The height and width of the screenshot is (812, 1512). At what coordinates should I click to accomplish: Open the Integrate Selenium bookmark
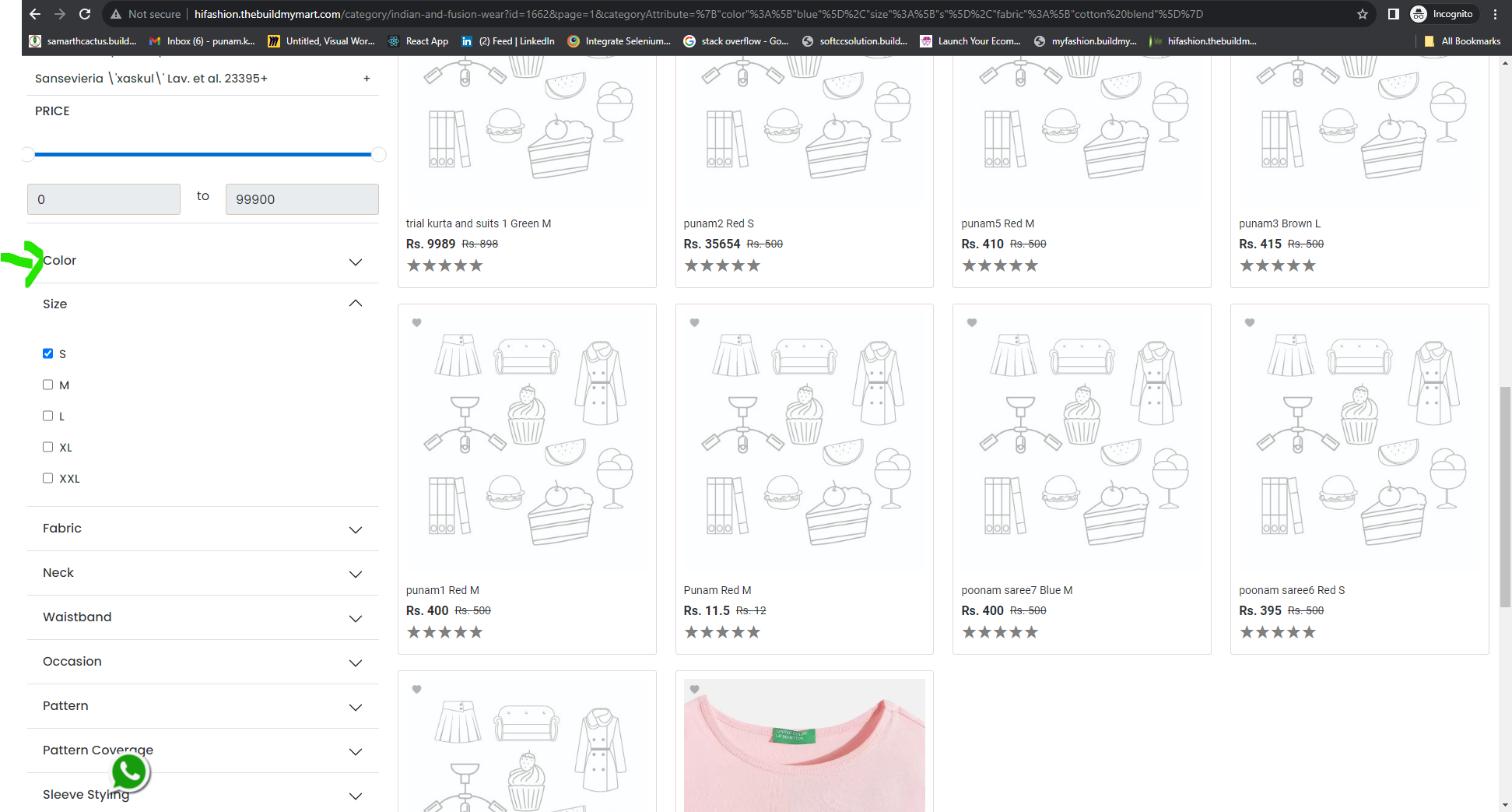pyautogui.click(x=619, y=41)
